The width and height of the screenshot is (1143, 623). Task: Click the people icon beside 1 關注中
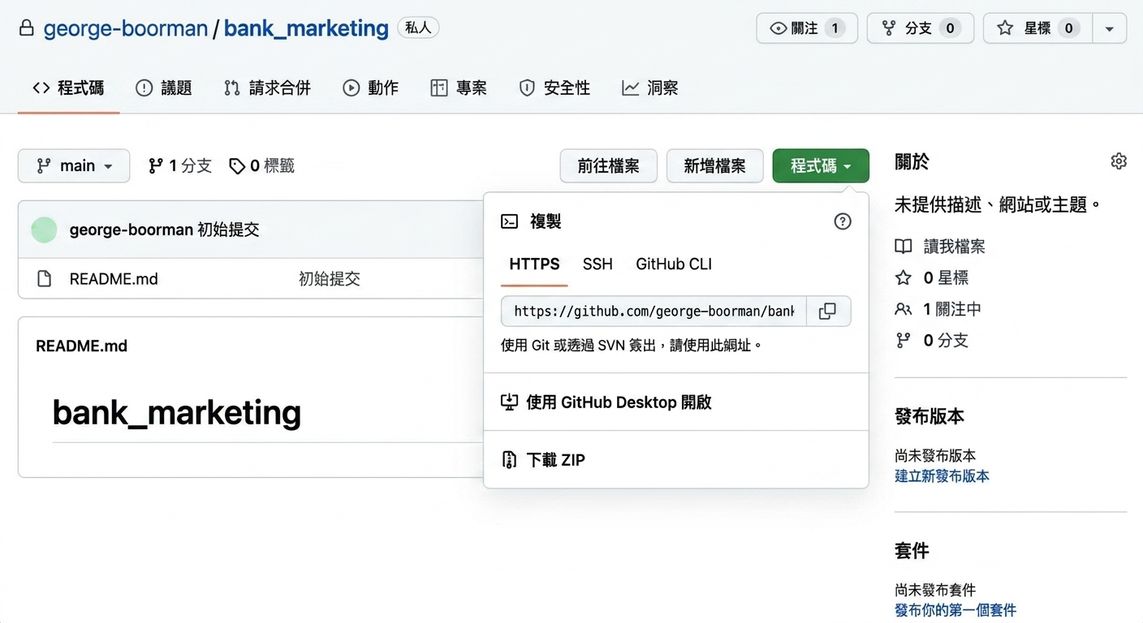pyautogui.click(x=903, y=309)
